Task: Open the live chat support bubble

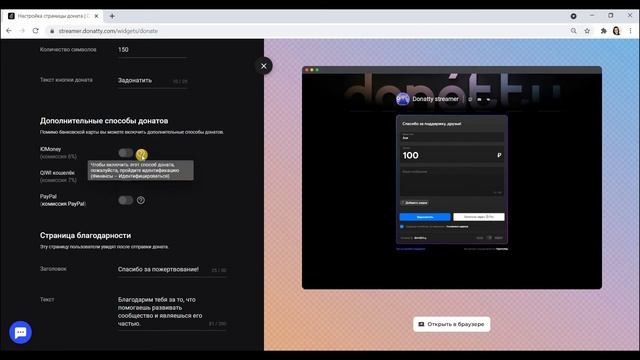Action: (x=20, y=332)
